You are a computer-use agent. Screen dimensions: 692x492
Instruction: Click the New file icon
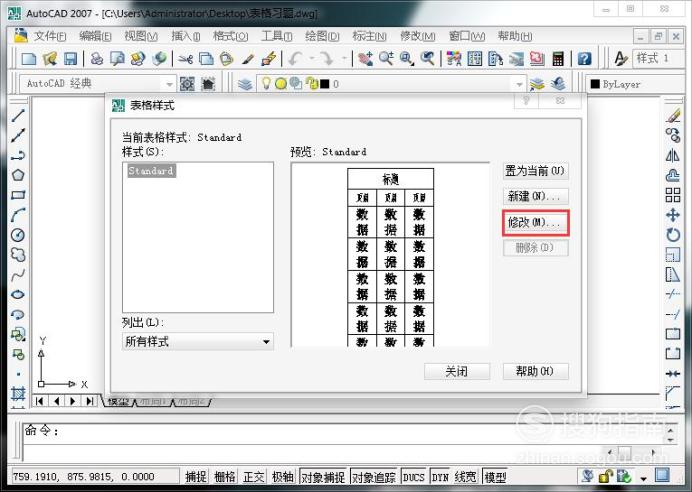pos(29,58)
